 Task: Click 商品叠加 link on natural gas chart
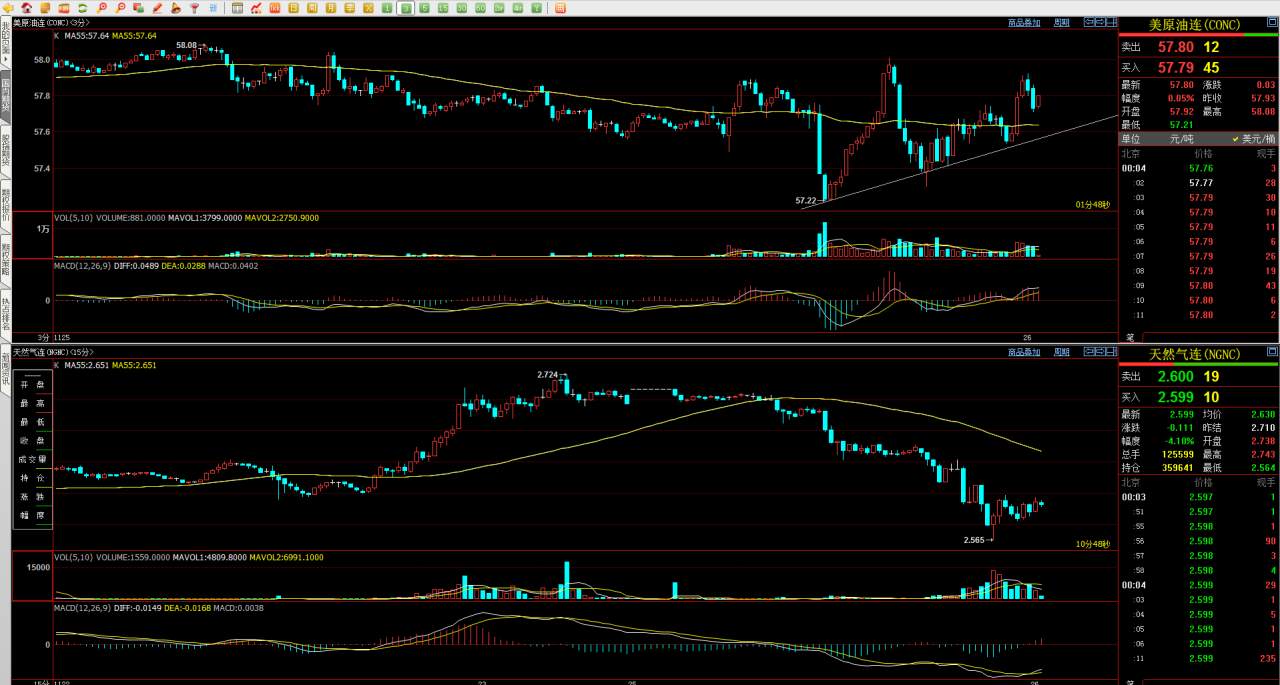(1024, 352)
